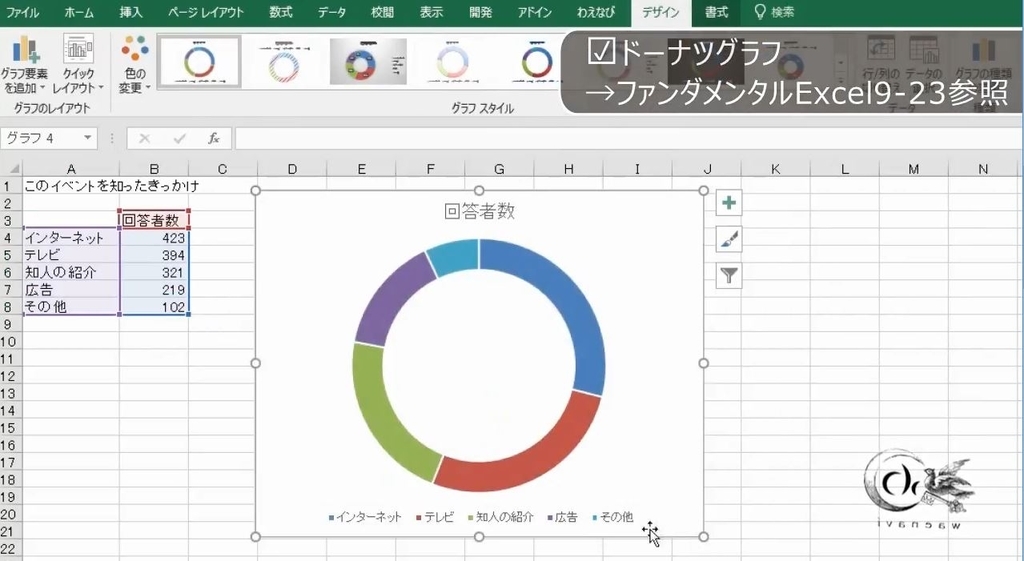Select the デザイン chart tools tab
Screen dimensions: 1024x561
[x=660, y=12]
